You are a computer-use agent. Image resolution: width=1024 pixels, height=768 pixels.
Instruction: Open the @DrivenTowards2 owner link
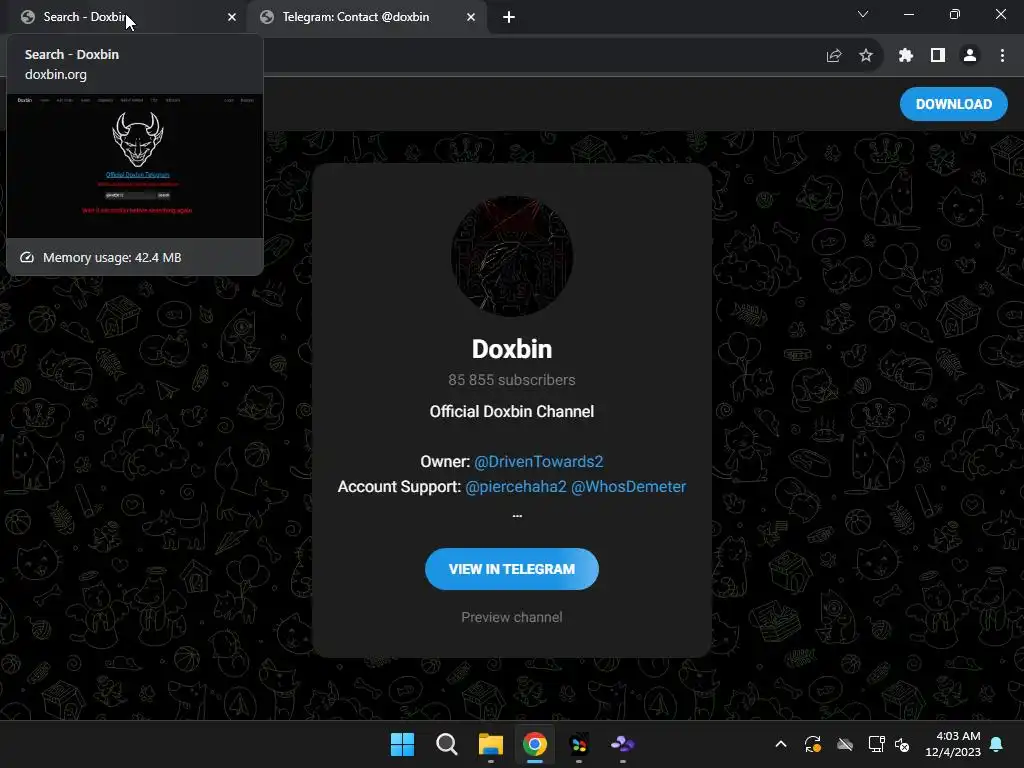[538, 462]
